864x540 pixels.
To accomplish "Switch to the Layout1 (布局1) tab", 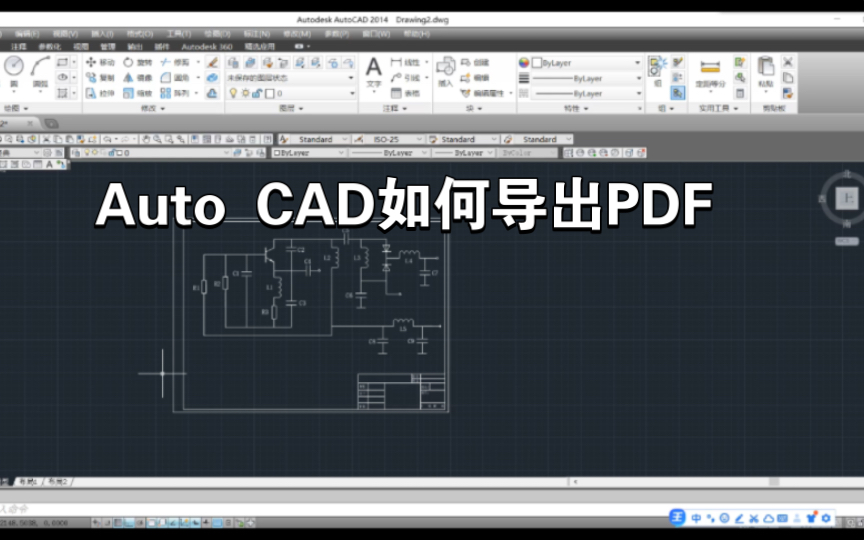I will 28,482.
